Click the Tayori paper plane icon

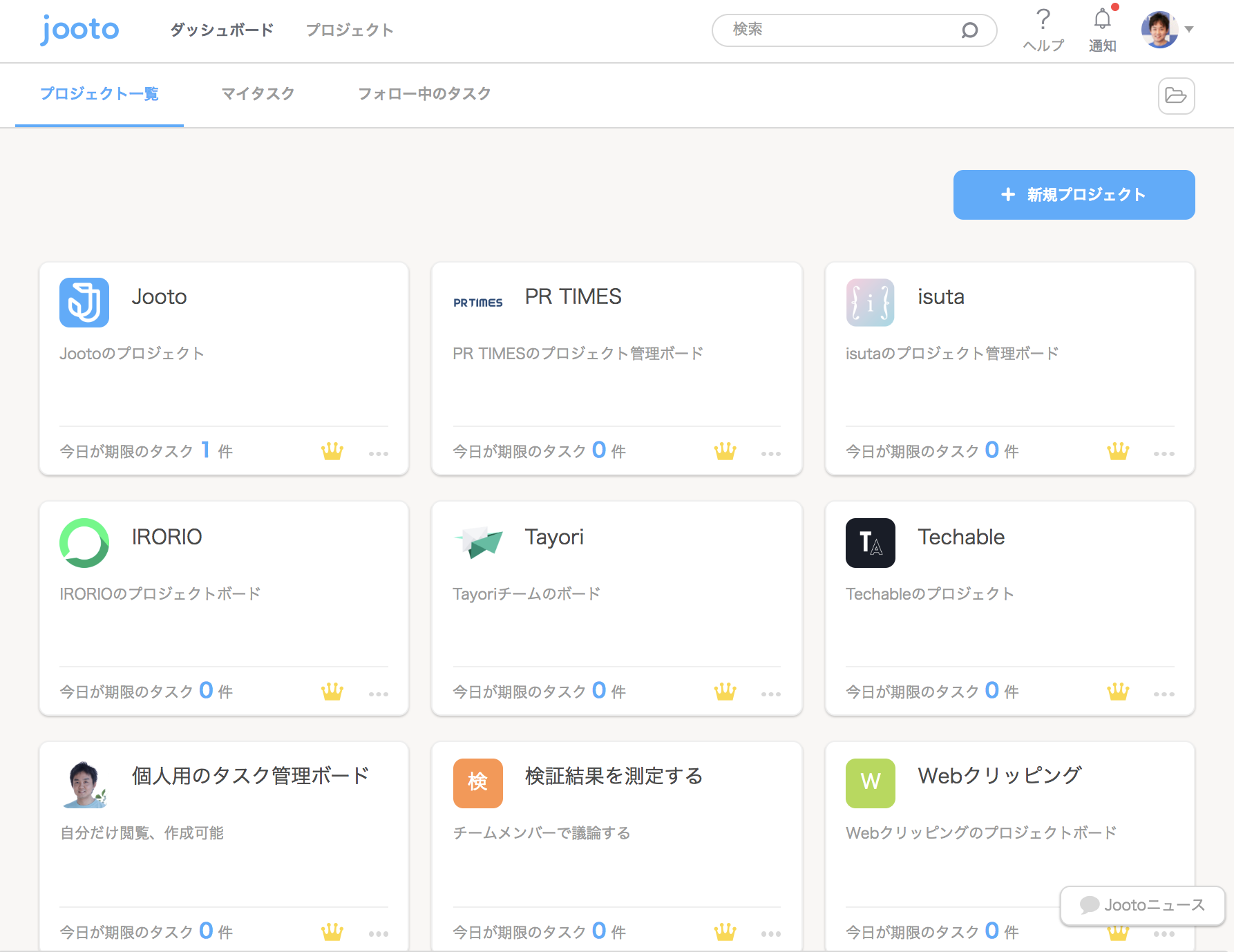pyautogui.click(x=477, y=543)
